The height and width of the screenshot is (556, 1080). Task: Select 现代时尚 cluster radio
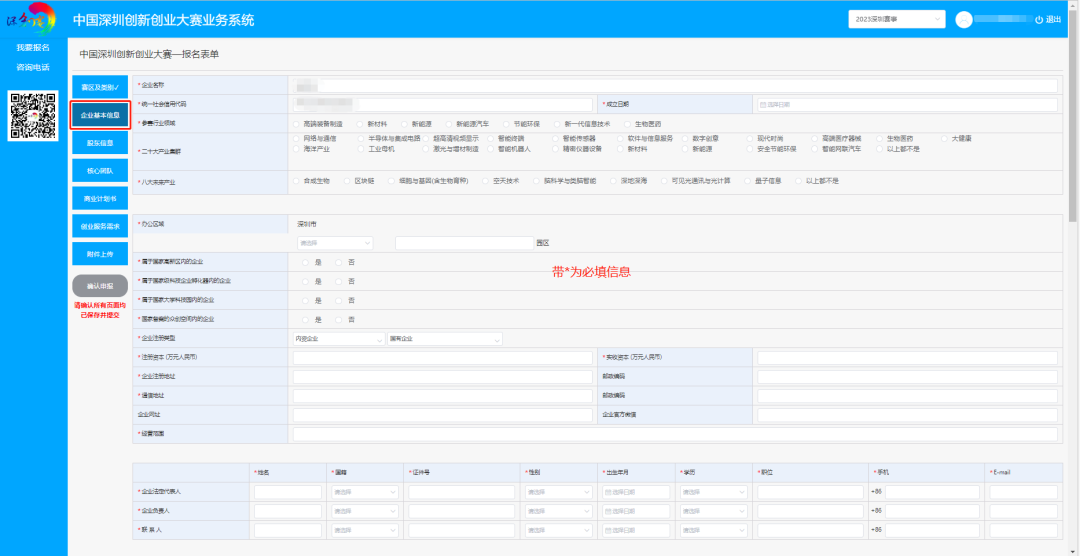point(749,138)
